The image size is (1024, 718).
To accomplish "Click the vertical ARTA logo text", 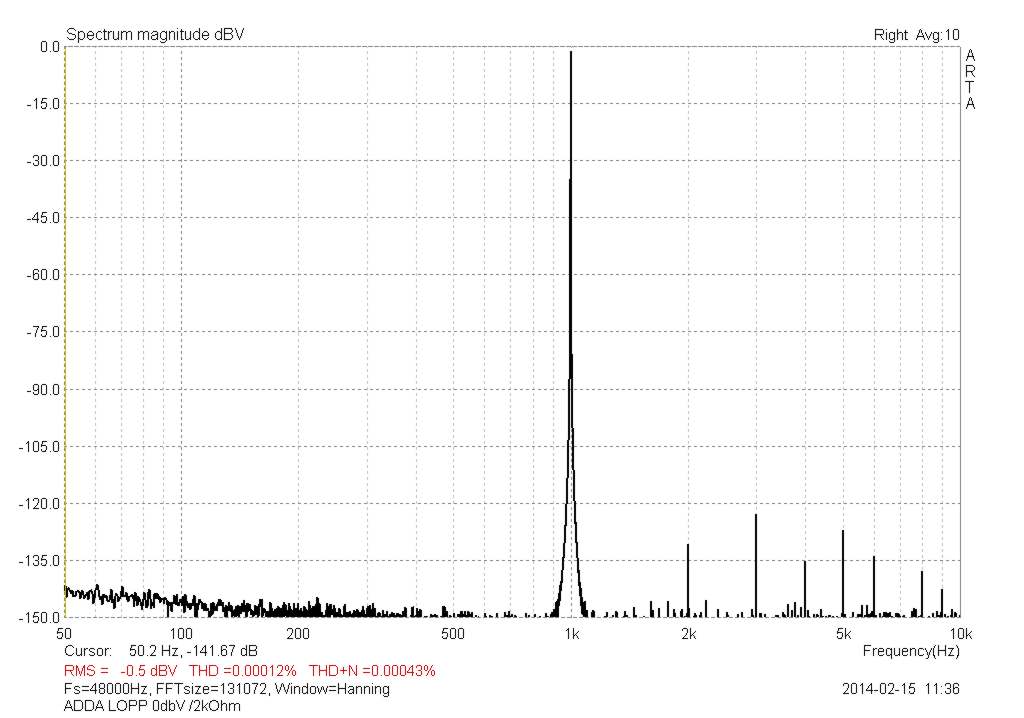I will click(x=970, y=79).
